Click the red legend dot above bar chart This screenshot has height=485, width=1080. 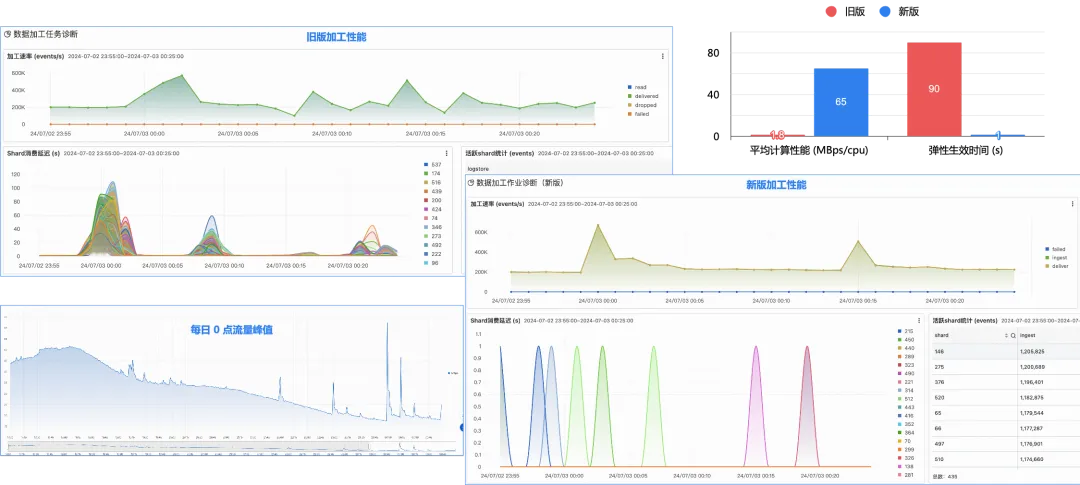(832, 12)
